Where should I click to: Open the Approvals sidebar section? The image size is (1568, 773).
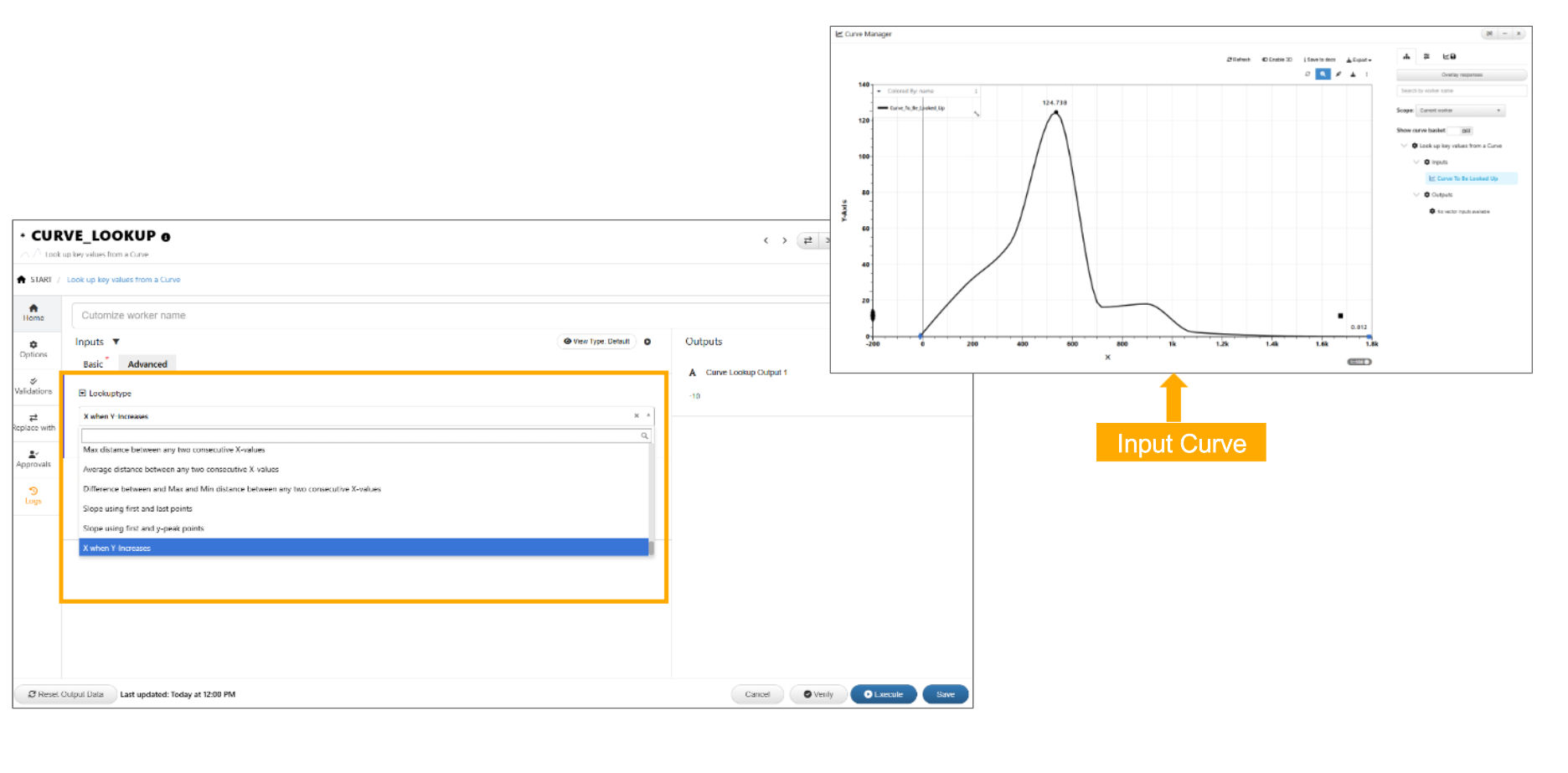[34, 459]
